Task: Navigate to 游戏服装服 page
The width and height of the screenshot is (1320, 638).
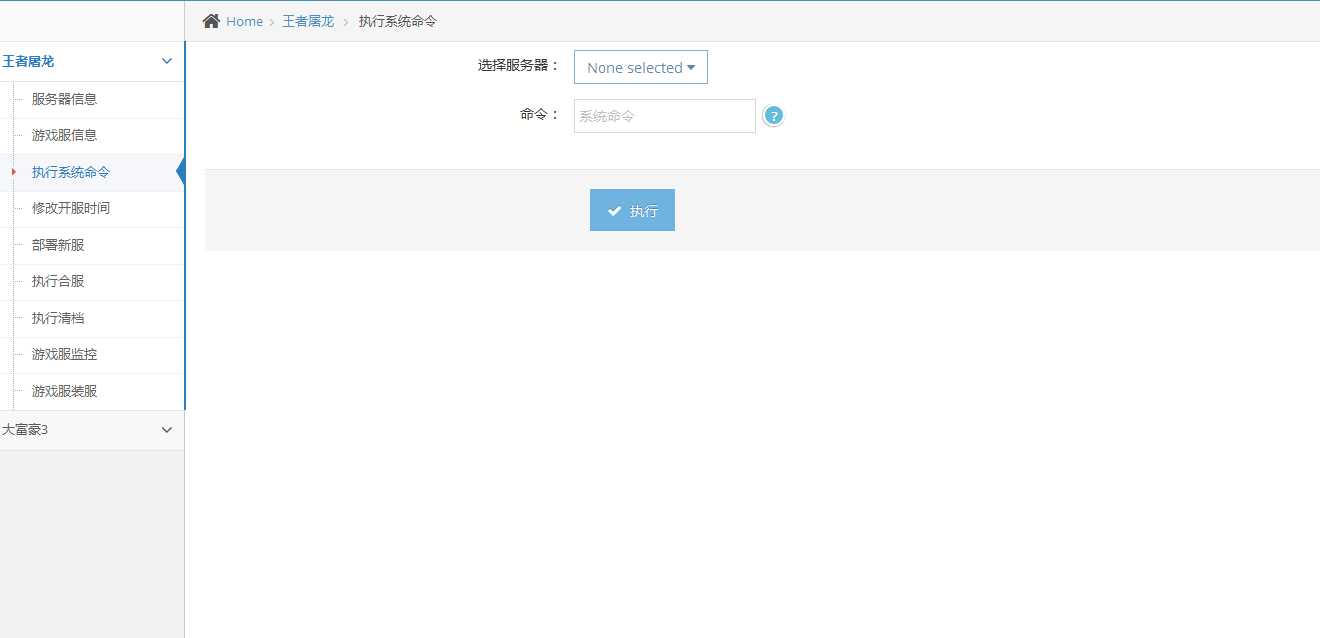Action: 64,391
